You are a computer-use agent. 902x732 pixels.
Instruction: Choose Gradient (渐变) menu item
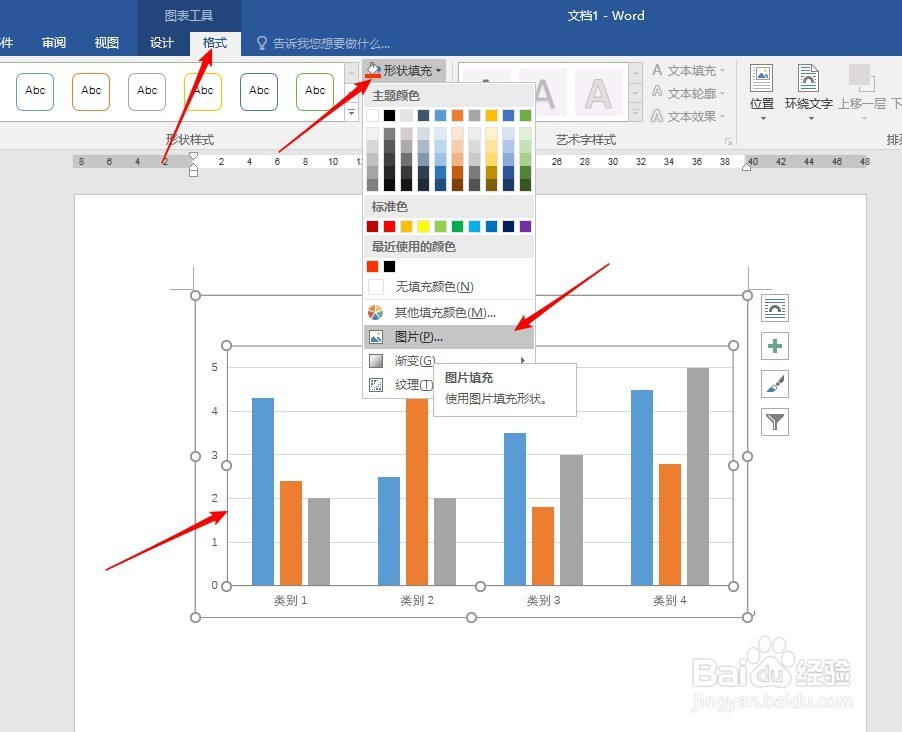pos(449,361)
